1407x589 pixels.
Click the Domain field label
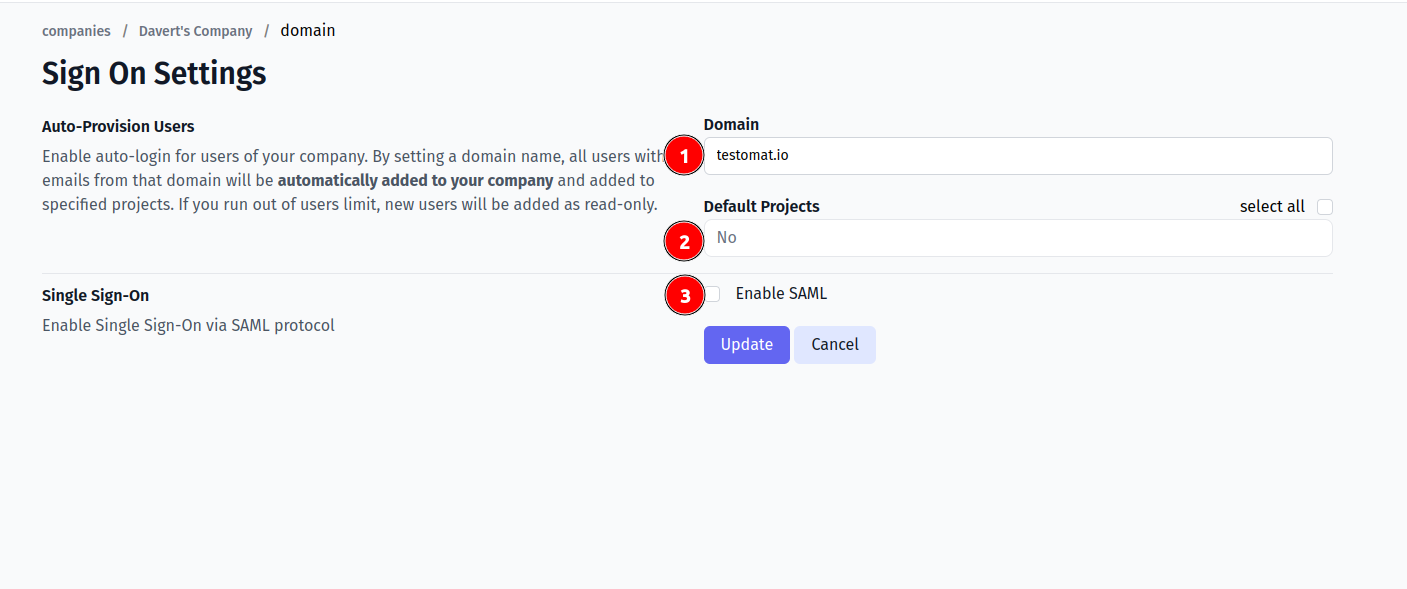(x=731, y=125)
